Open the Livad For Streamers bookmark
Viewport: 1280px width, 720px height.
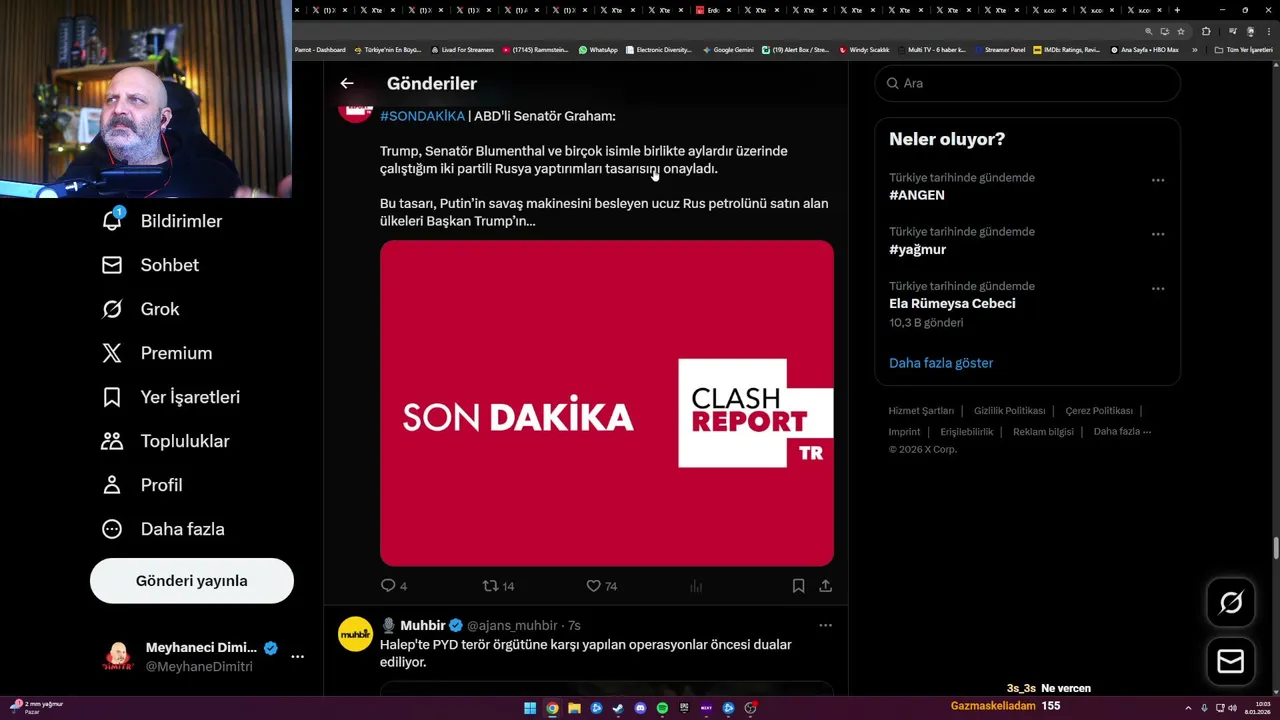tap(462, 50)
